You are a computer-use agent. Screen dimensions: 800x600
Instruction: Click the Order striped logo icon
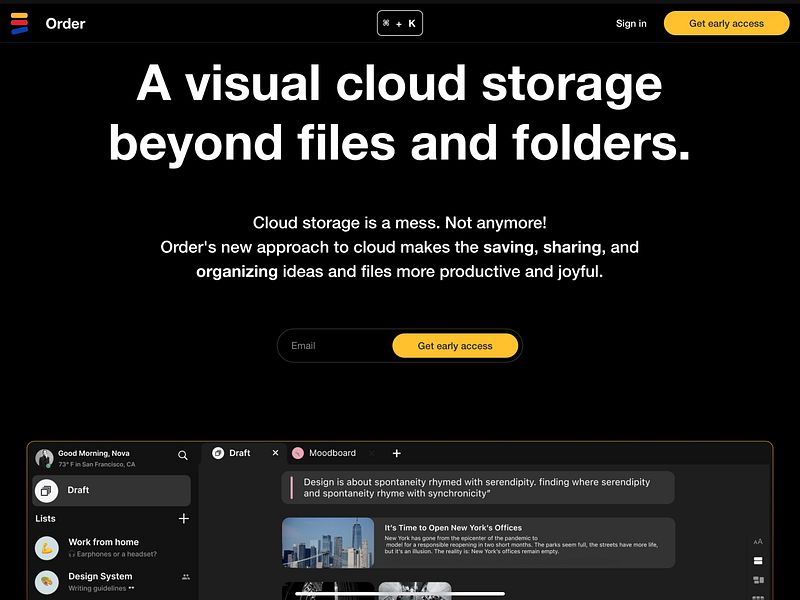tap(19, 23)
